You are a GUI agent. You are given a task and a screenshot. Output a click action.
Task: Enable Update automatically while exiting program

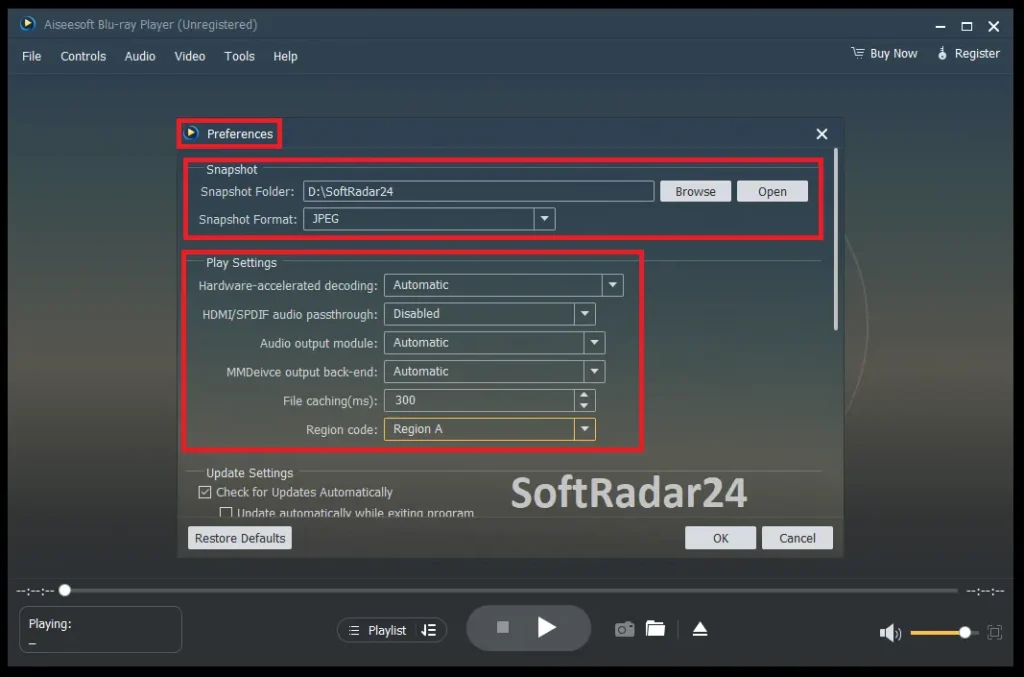226,512
